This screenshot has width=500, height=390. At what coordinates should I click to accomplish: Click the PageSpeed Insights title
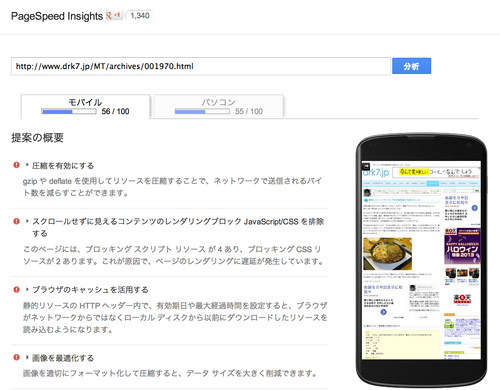57,16
